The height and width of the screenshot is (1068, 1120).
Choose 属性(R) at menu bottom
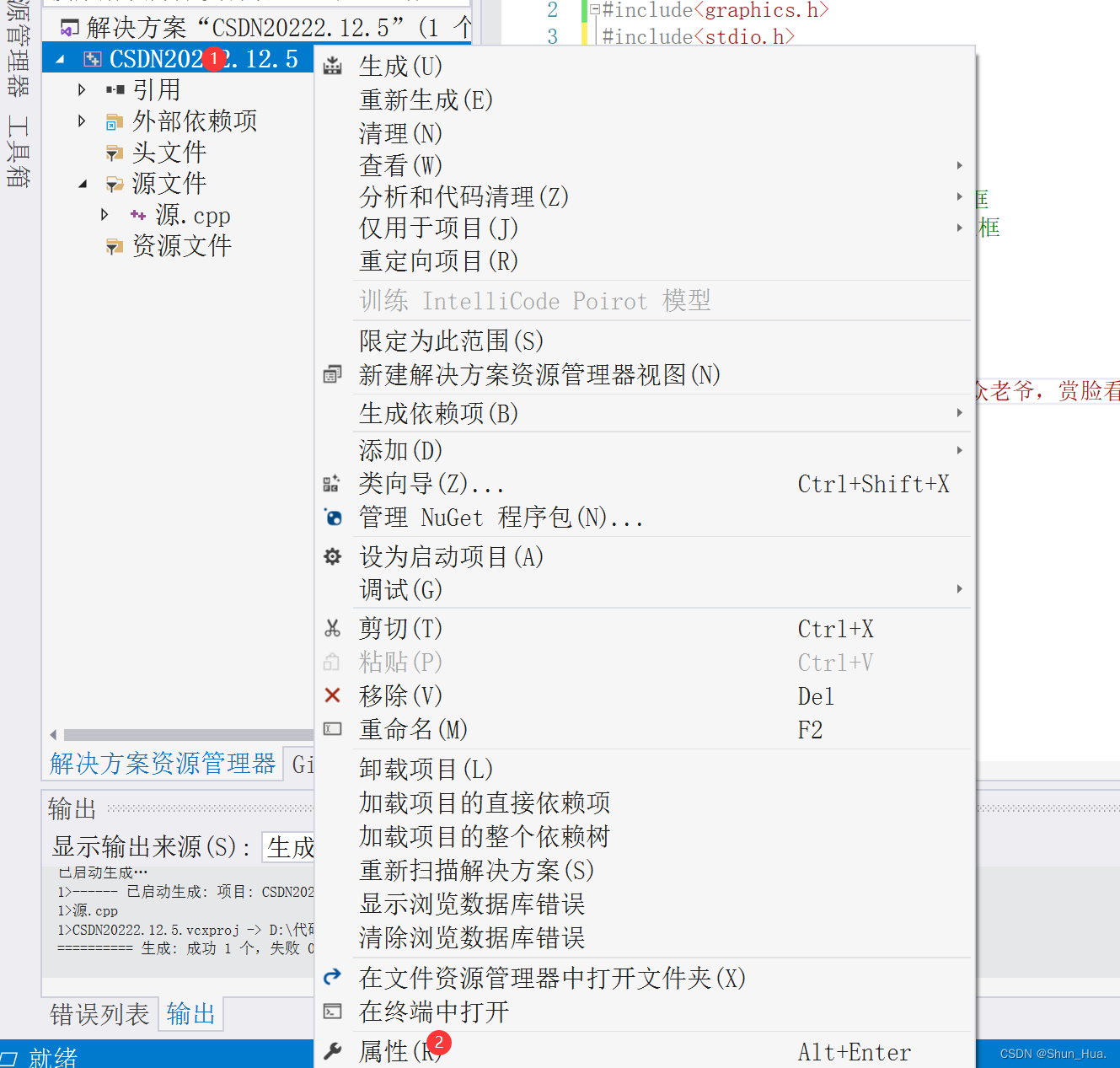point(400,1051)
